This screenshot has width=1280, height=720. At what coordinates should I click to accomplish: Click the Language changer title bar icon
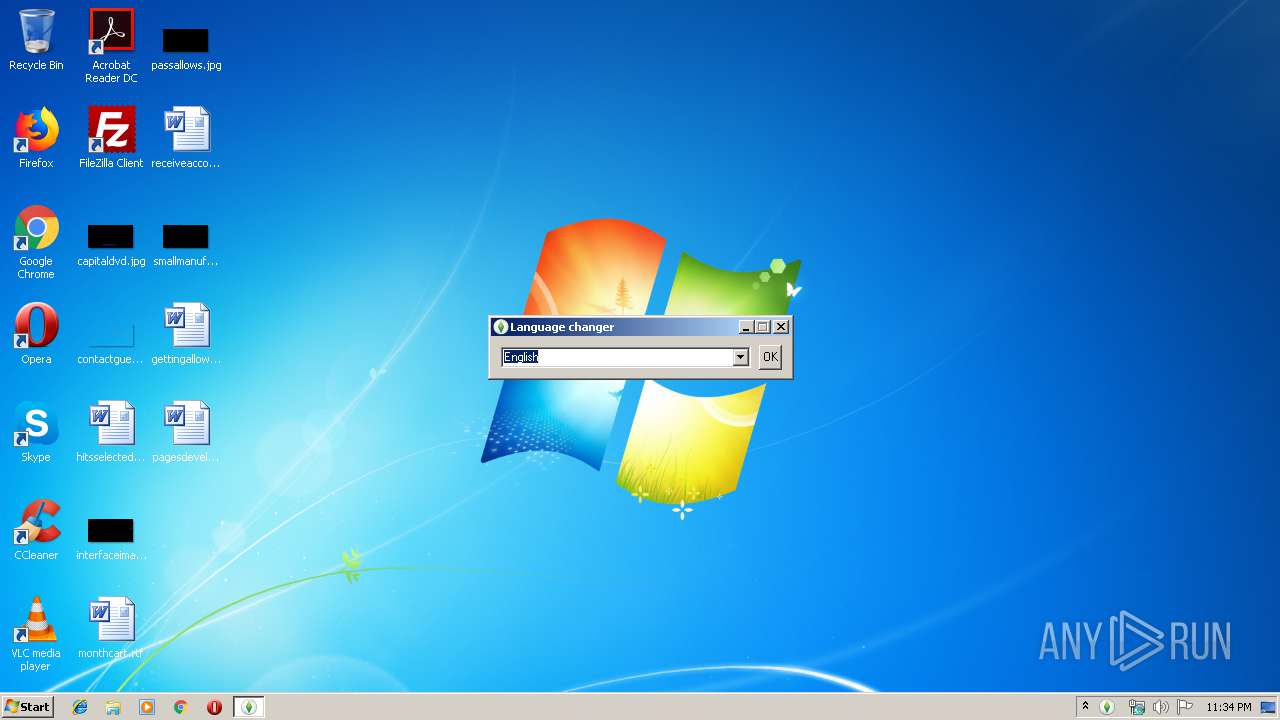pos(501,327)
